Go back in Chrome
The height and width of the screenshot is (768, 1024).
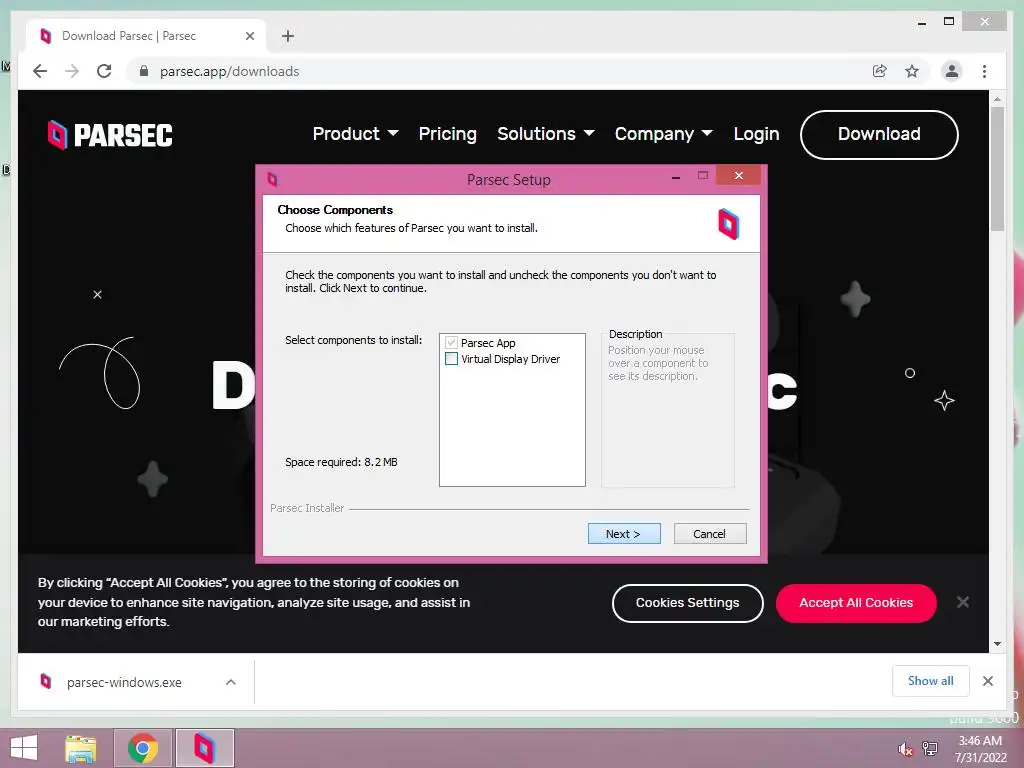pos(40,71)
